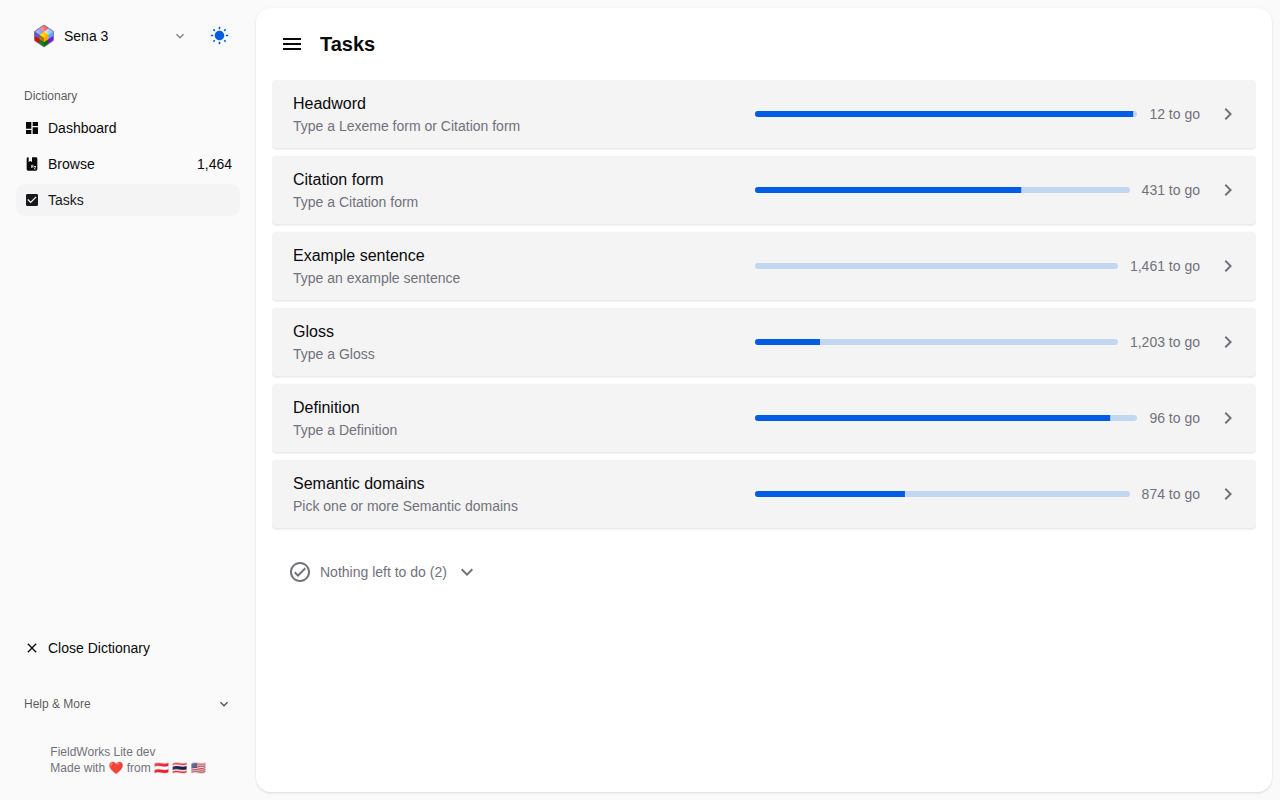This screenshot has height=800, width=1280.
Task: Click the hamburger menu icon beside Tasks
Action: point(292,44)
